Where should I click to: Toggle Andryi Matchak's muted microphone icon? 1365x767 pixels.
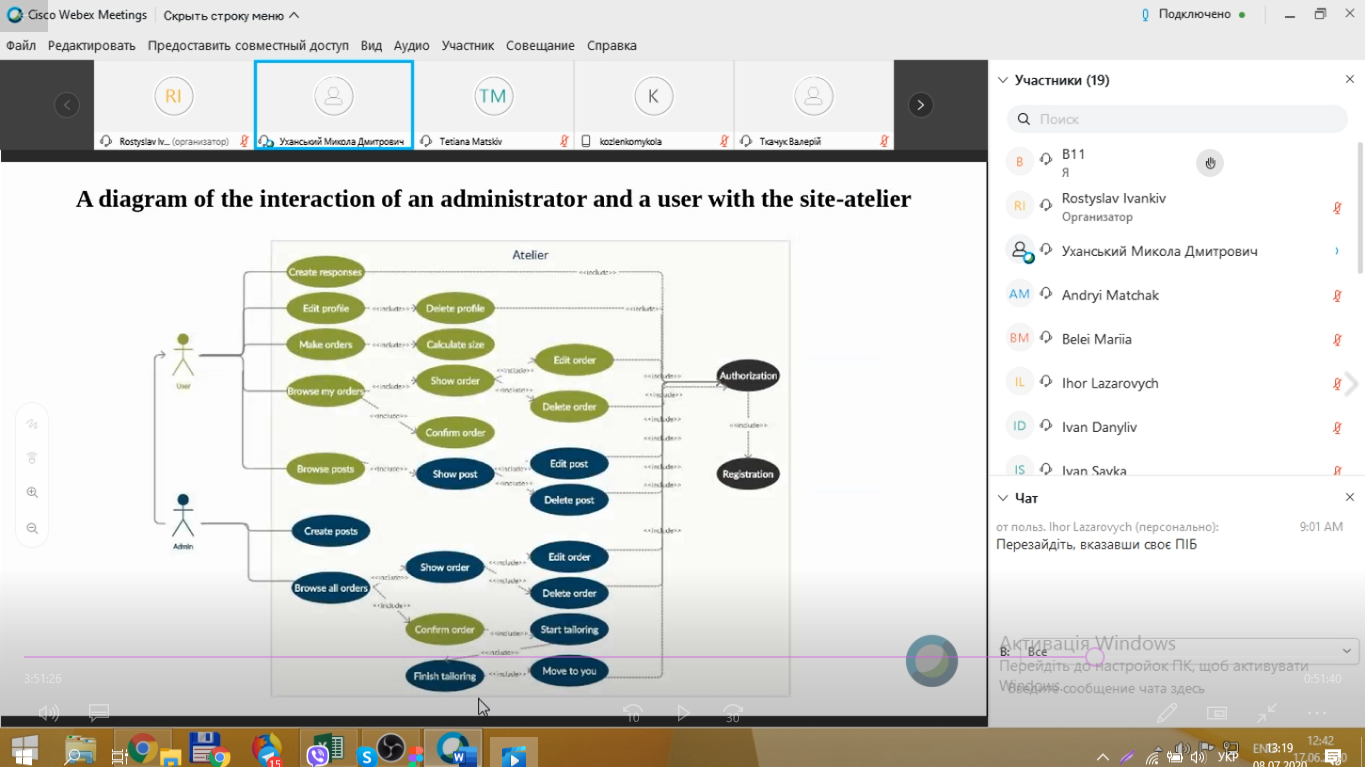[1337, 296]
